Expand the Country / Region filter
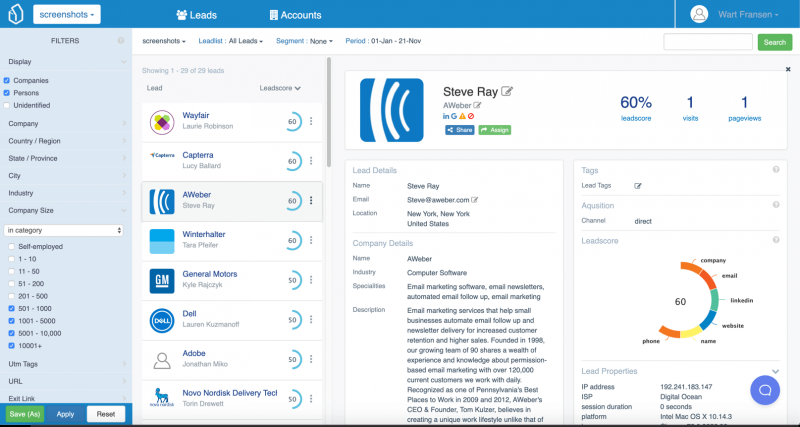The width and height of the screenshot is (800, 427). pyautogui.click(x=65, y=141)
